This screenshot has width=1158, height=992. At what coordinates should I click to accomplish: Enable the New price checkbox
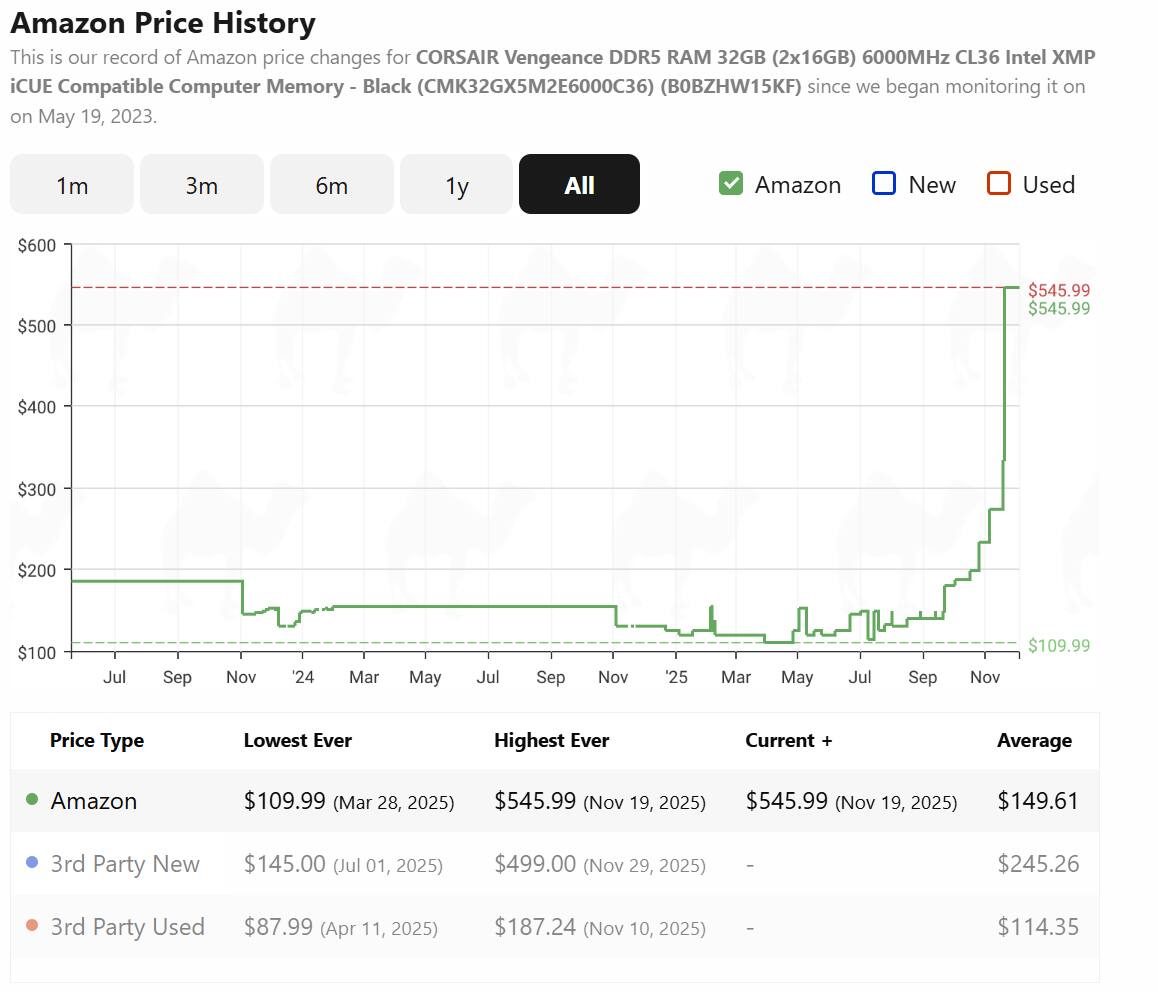coord(884,184)
